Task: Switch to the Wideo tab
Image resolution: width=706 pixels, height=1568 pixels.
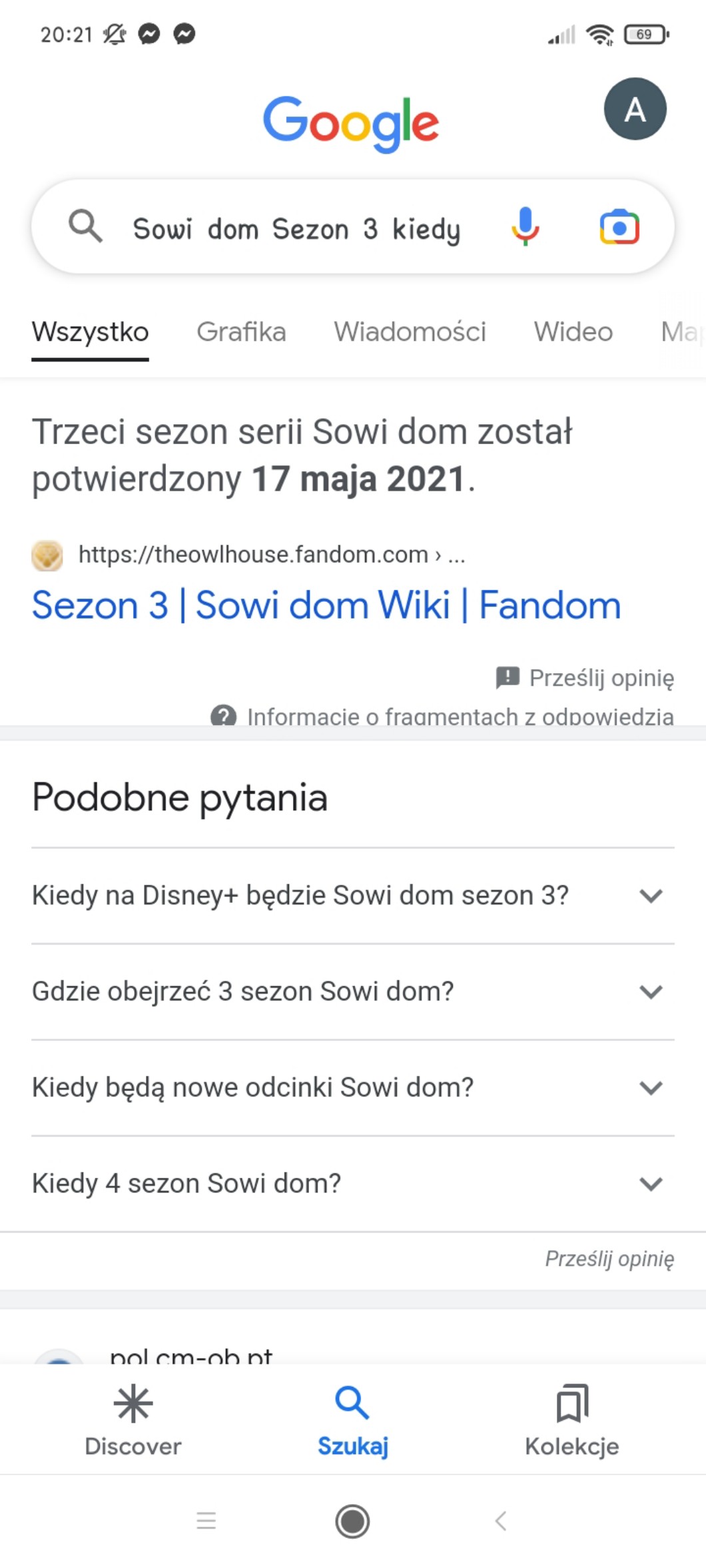Action: pos(573,332)
